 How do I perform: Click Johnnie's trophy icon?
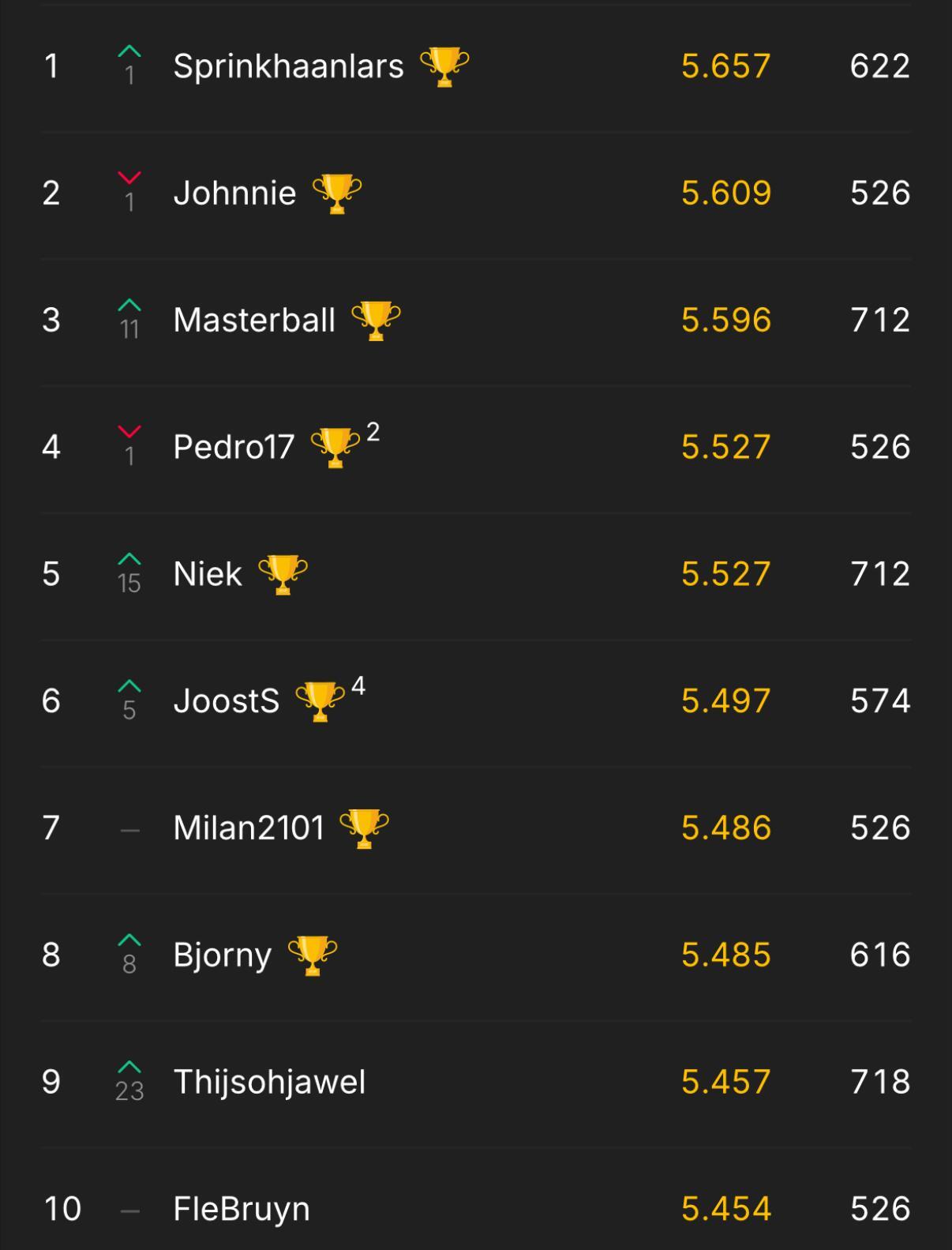[x=337, y=193]
